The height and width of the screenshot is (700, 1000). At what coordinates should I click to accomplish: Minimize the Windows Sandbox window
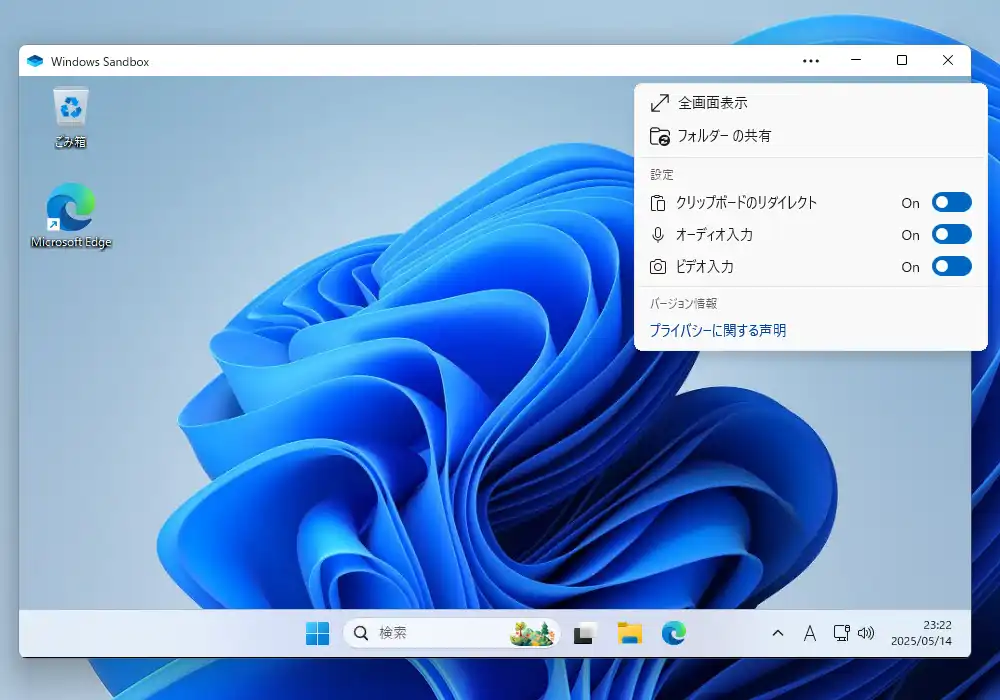[x=856, y=60]
